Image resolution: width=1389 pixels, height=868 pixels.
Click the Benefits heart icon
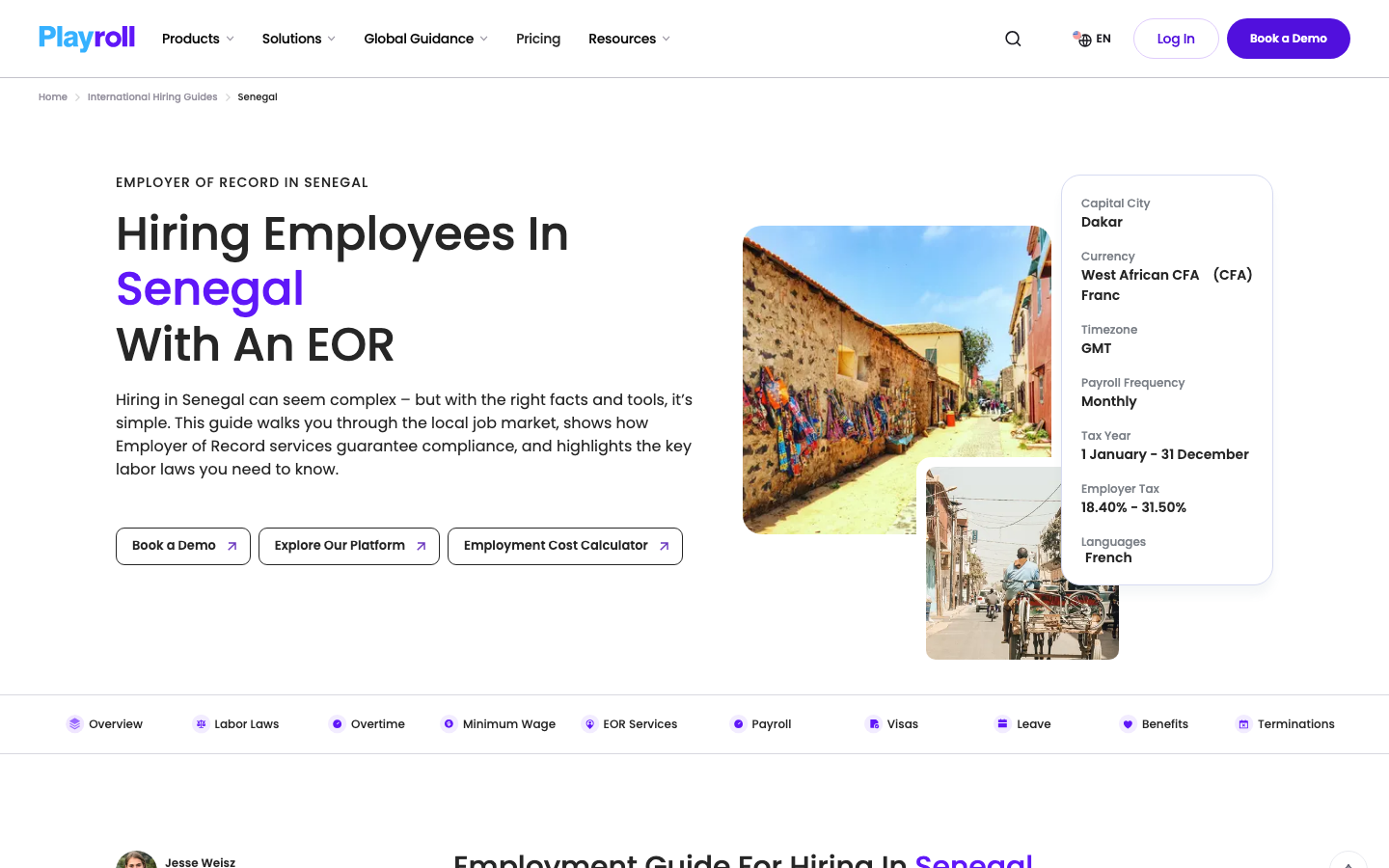1128,724
